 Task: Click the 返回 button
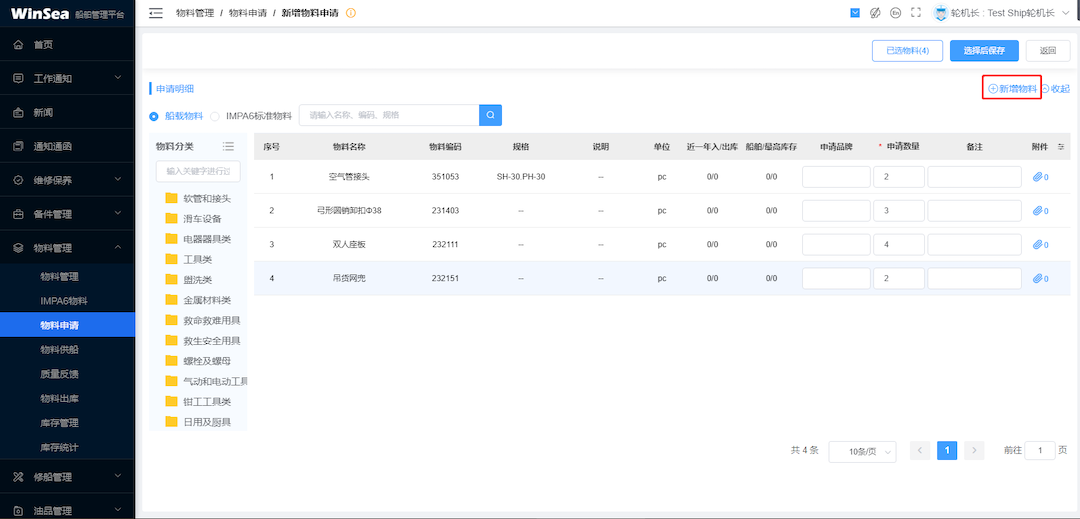1048,51
